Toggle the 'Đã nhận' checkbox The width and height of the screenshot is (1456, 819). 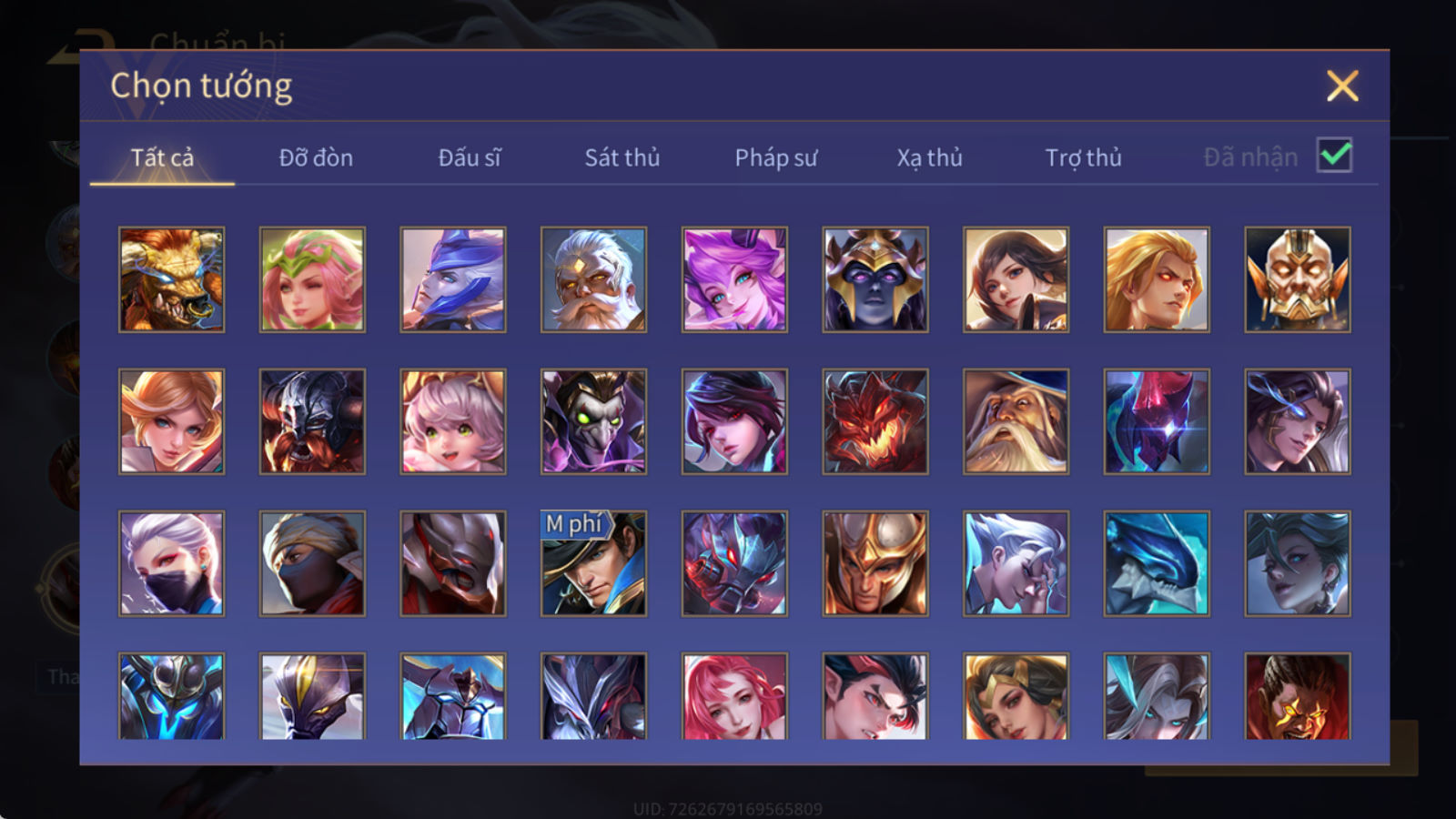tap(1335, 156)
